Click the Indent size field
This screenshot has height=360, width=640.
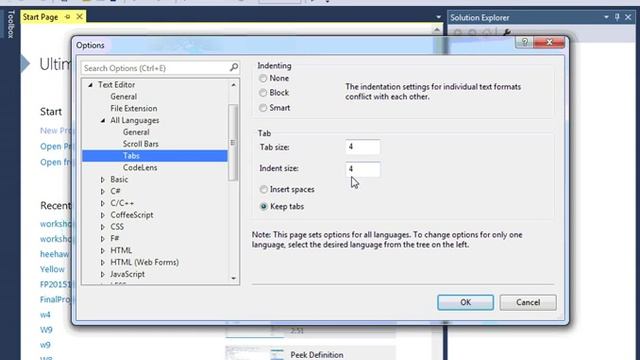point(362,169)
